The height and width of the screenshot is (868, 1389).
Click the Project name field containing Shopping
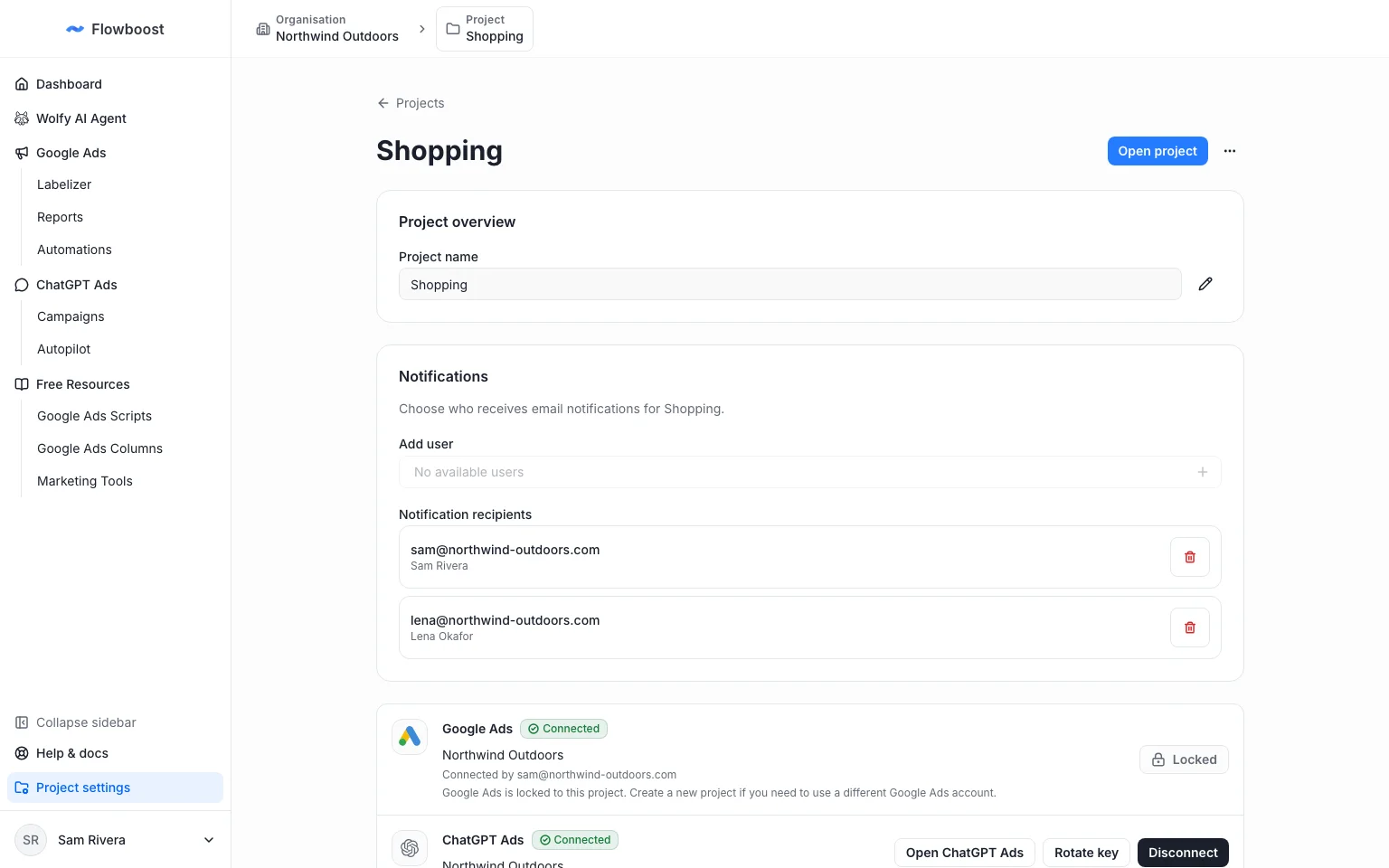tap(789, 284)
